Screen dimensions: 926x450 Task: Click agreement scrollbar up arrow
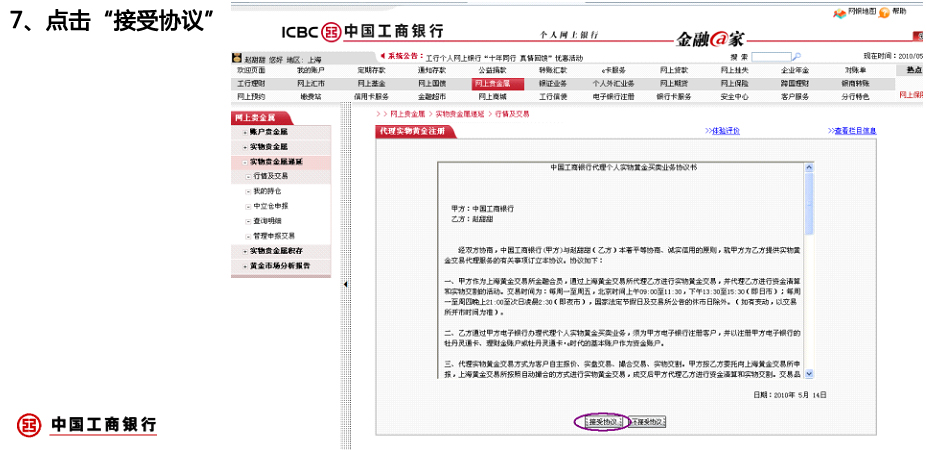click(809, 168)
